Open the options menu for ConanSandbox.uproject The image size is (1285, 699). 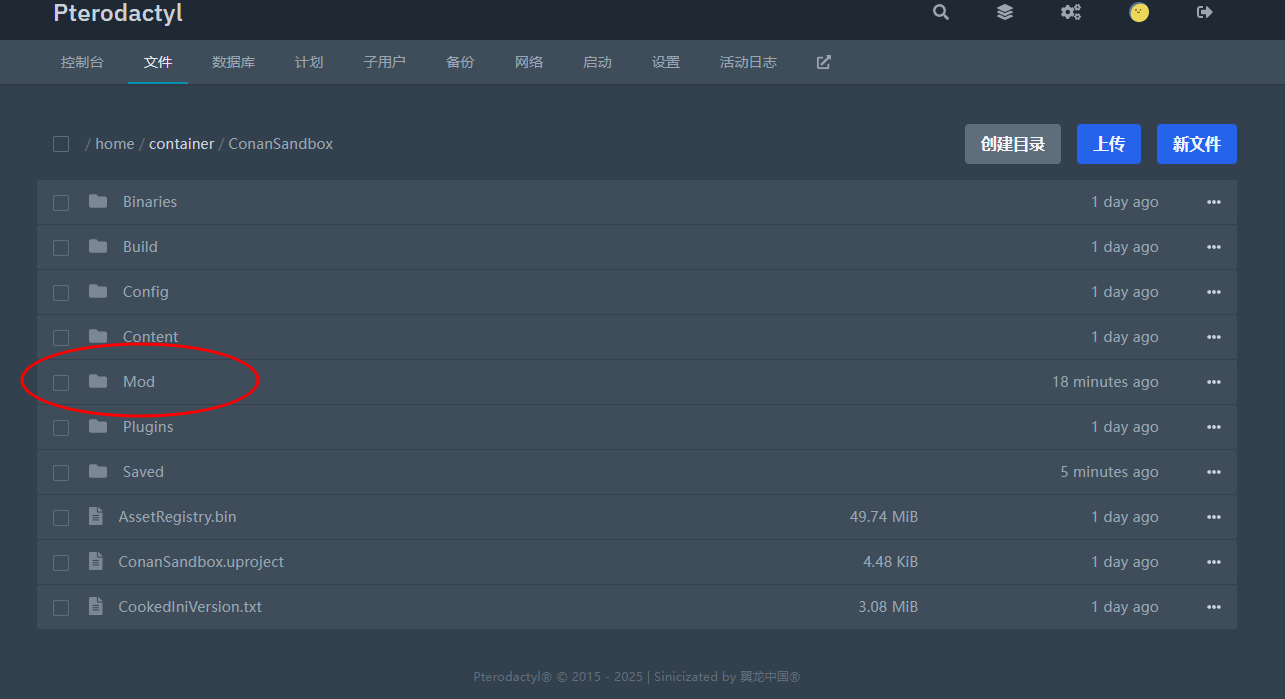1213,562
